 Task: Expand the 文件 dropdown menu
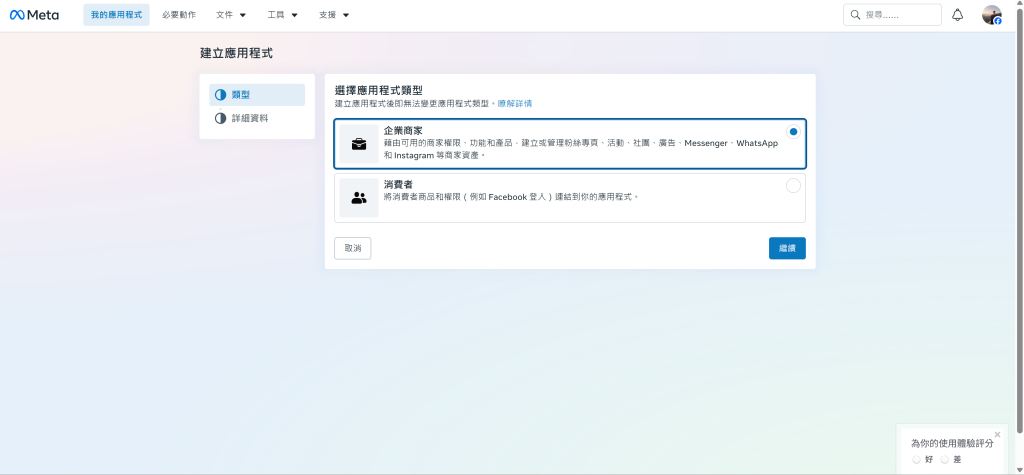tap(231, 15)
